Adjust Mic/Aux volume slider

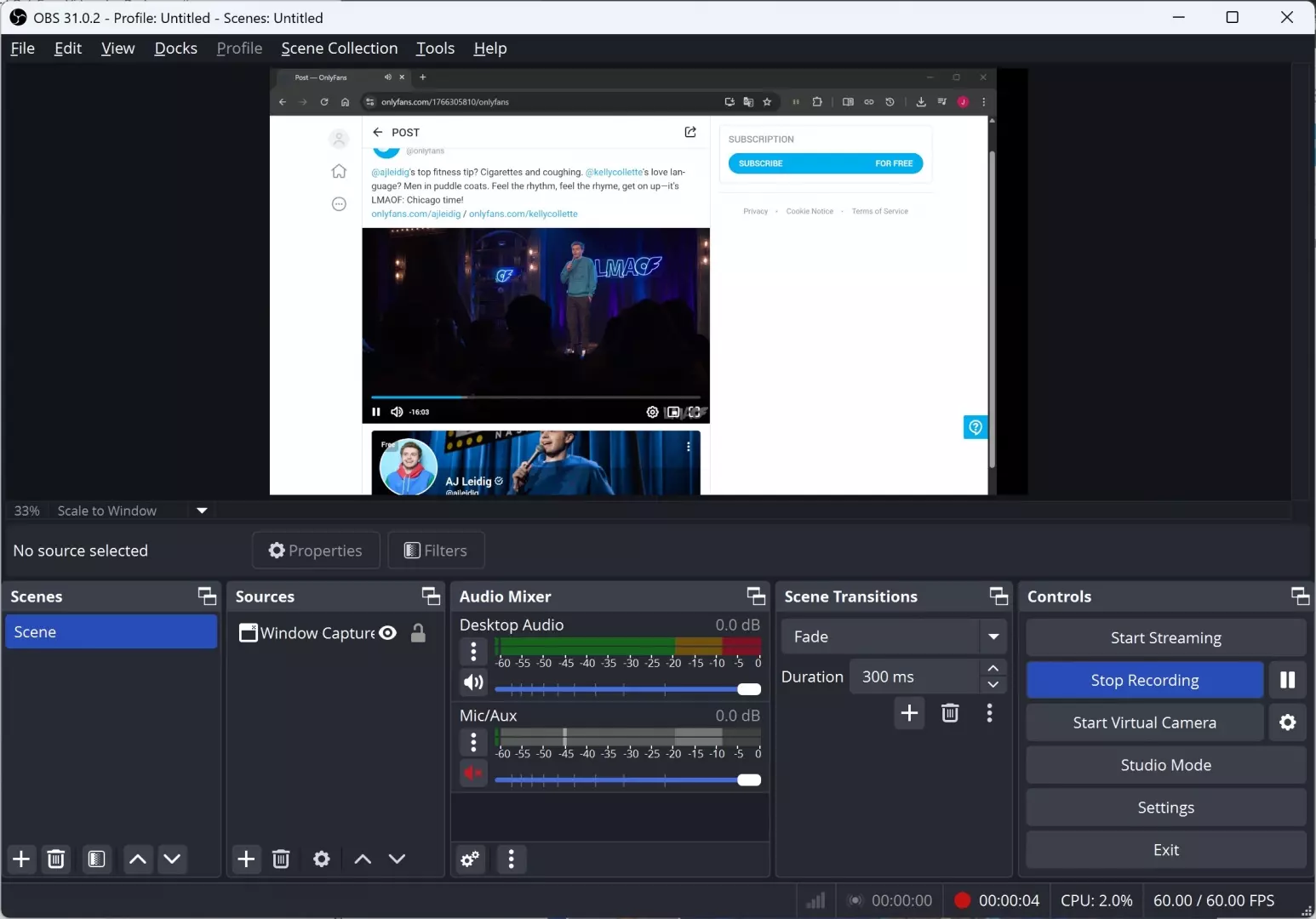[628, 779]
